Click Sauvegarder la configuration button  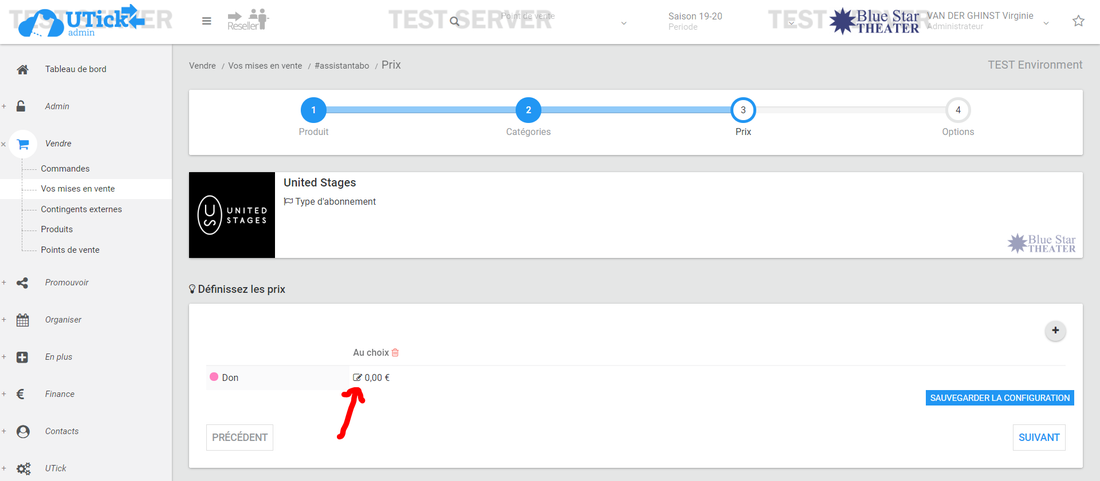pyautogui.click(x=1000, y=398)
